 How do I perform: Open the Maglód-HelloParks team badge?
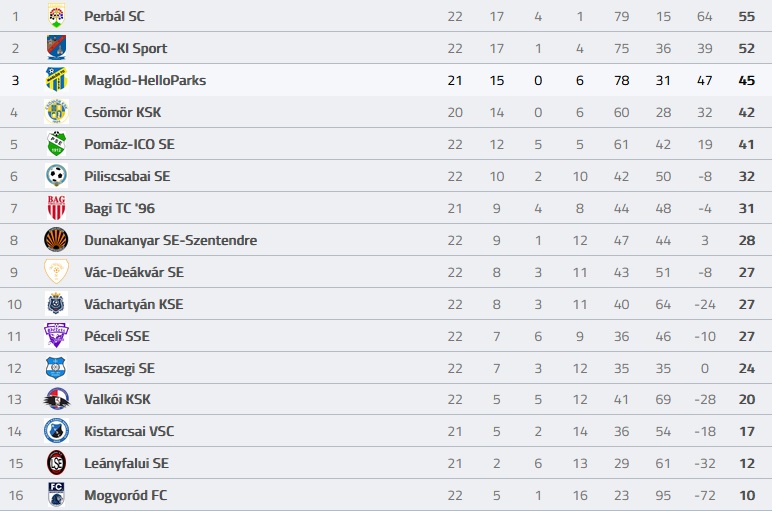[57, 80]
